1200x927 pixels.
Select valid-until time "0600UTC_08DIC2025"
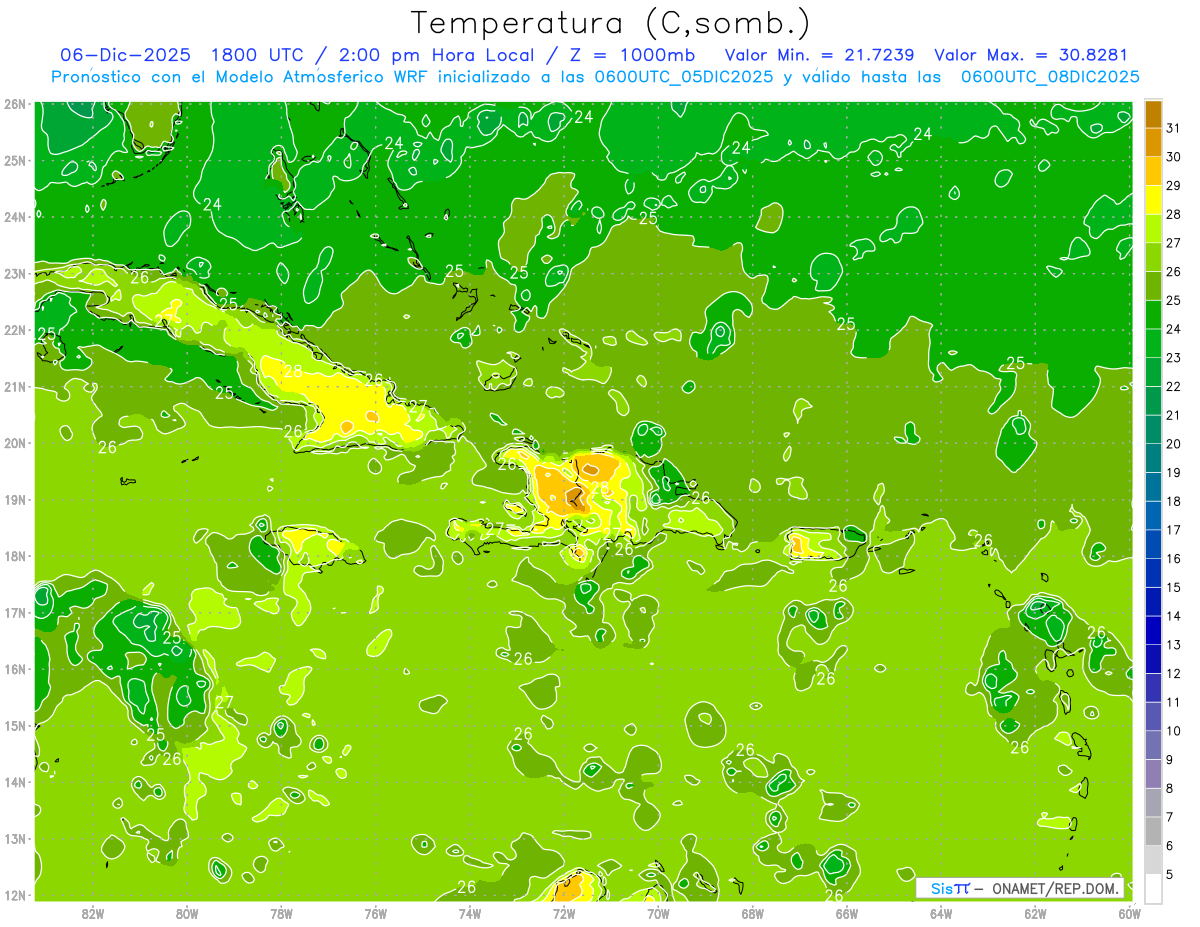pos(1050,77)
